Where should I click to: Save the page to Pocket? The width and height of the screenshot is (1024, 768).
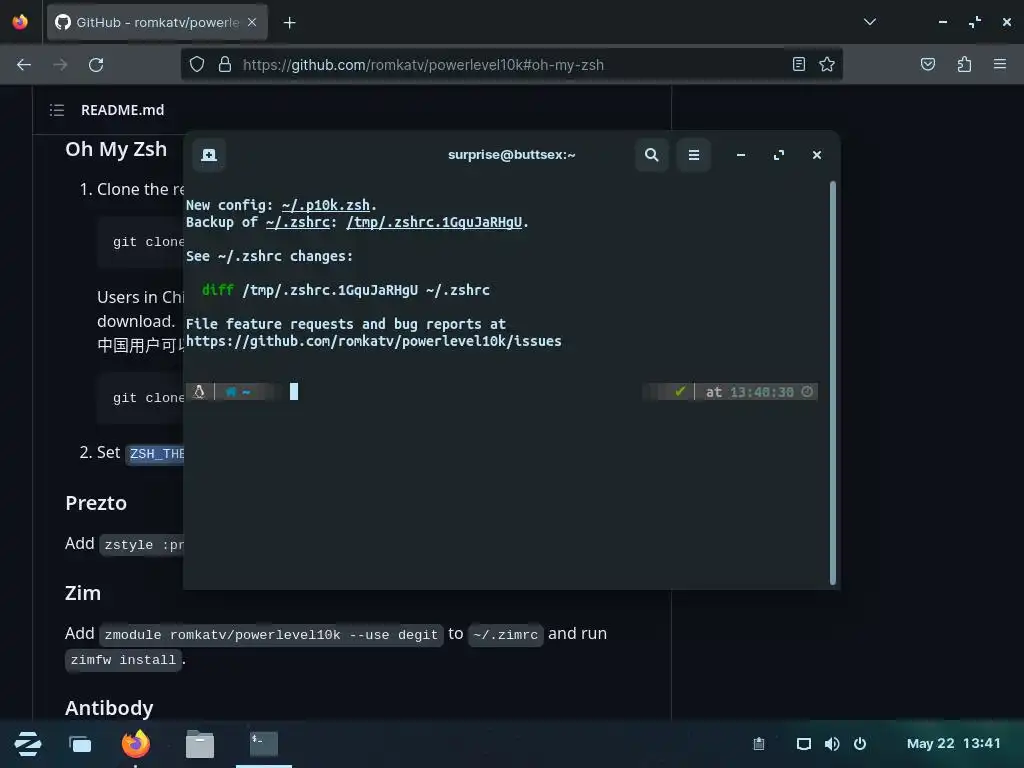click(x=927, y=64)
